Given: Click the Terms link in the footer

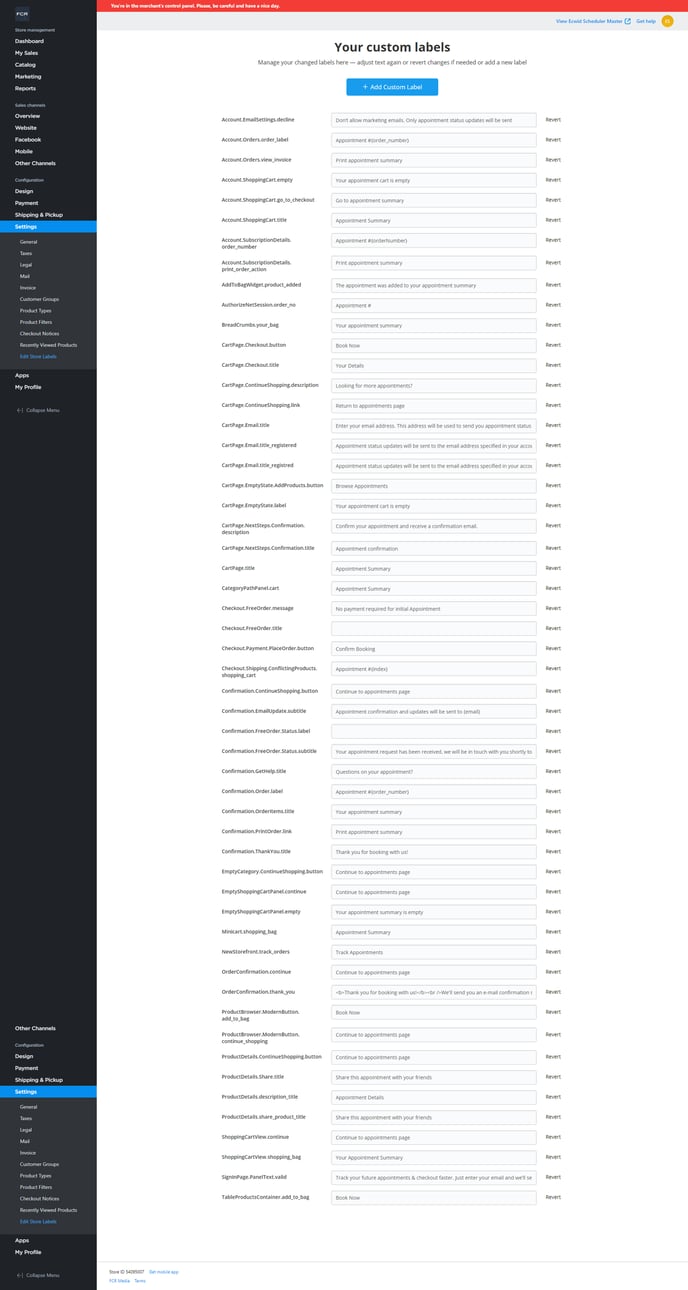Looking at the screenshot, I should [x=140, y=1280].
